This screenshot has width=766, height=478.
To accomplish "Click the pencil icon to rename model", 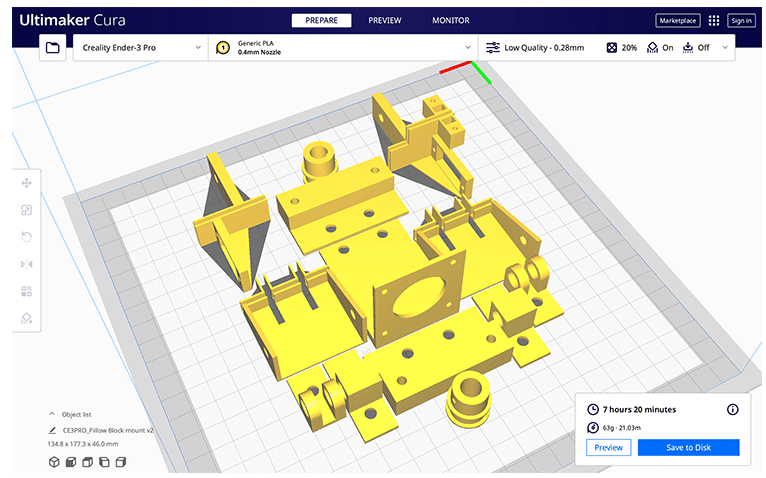I will coord(52,430).
